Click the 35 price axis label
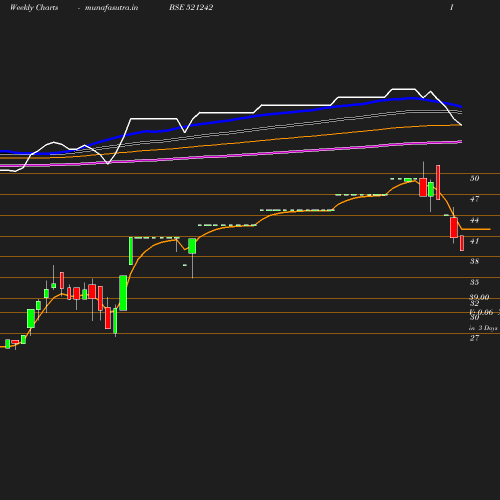Screen dimensions: 500x500 click(x=475, y=282)
